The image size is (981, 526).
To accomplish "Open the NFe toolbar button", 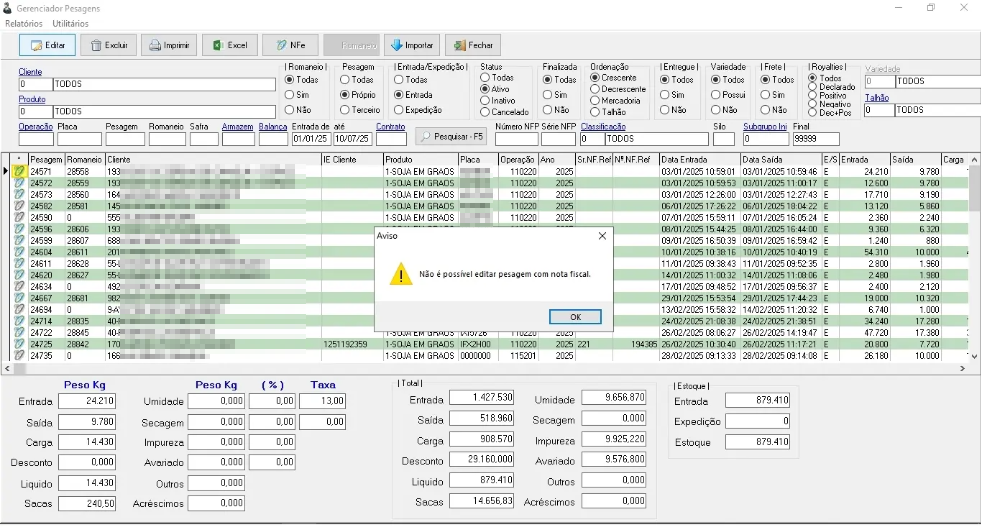I will point(290,45).
